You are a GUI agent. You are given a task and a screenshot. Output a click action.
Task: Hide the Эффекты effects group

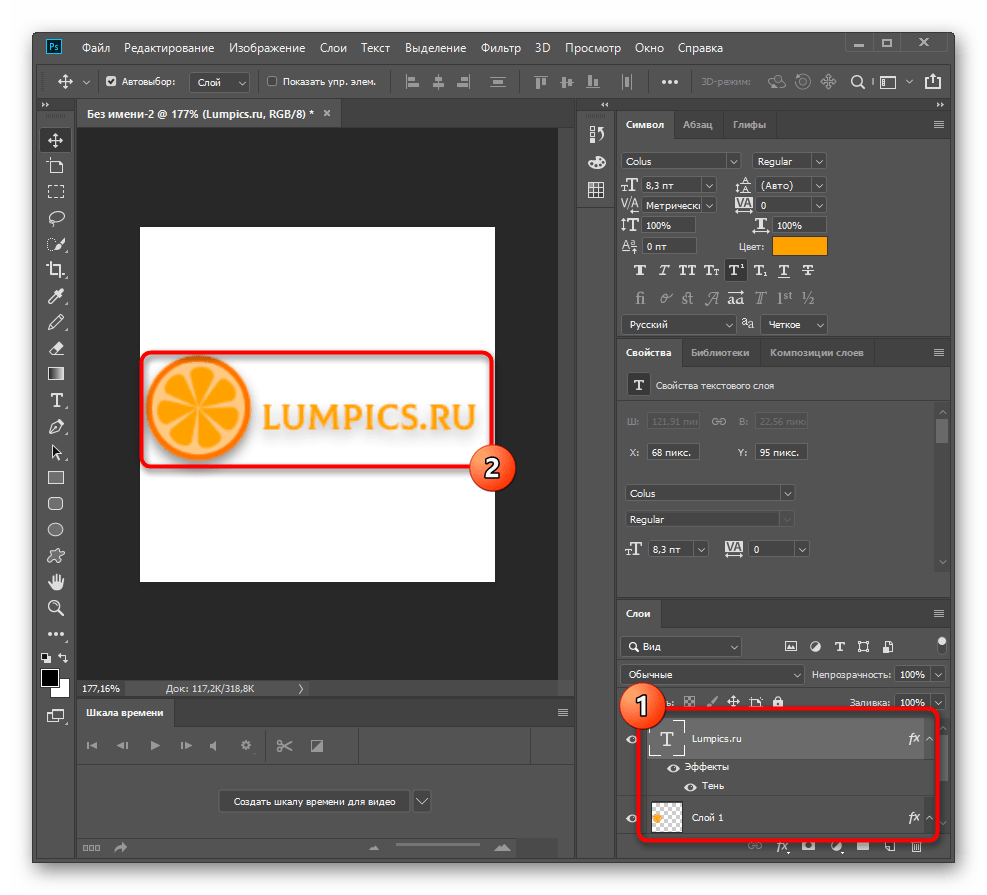[x=673, y=768]
